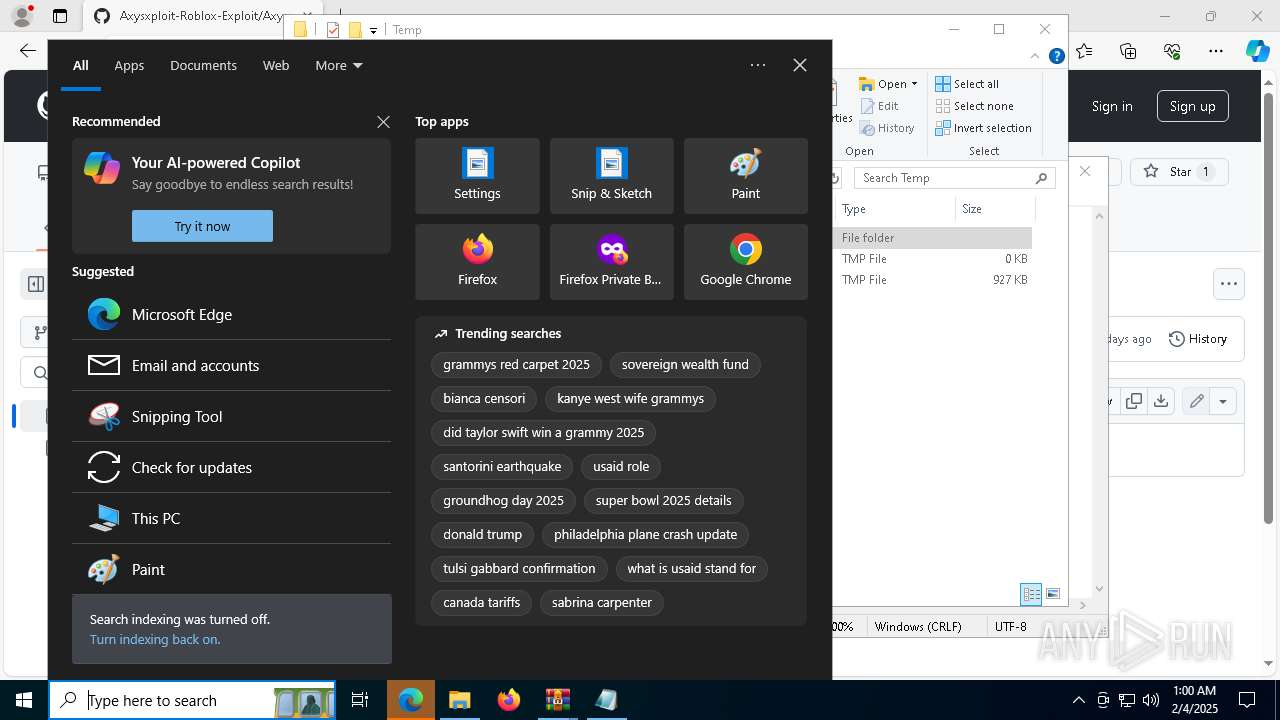The image size is (1280, 720).
Task: Click Invert selection in Explorer
Action: 983,128
